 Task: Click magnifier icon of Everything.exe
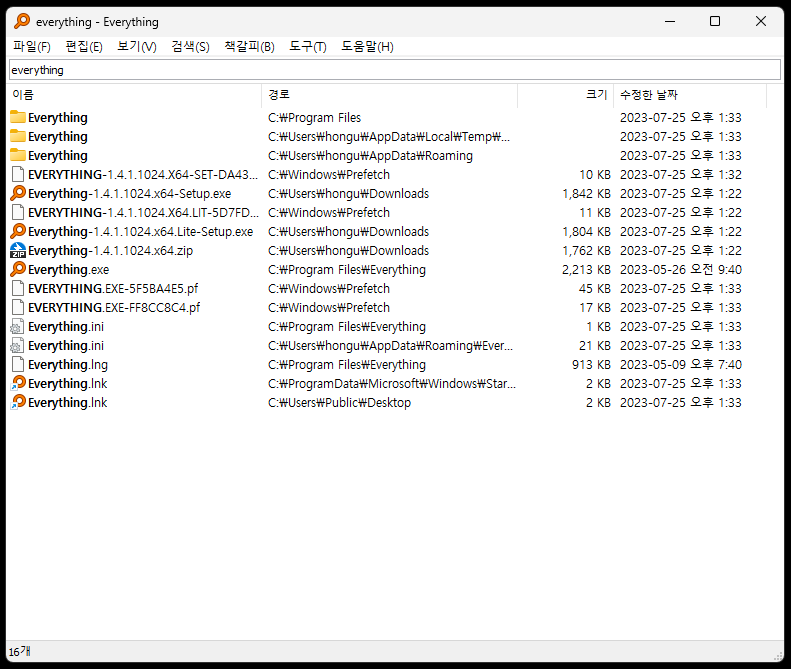(18, 269)
